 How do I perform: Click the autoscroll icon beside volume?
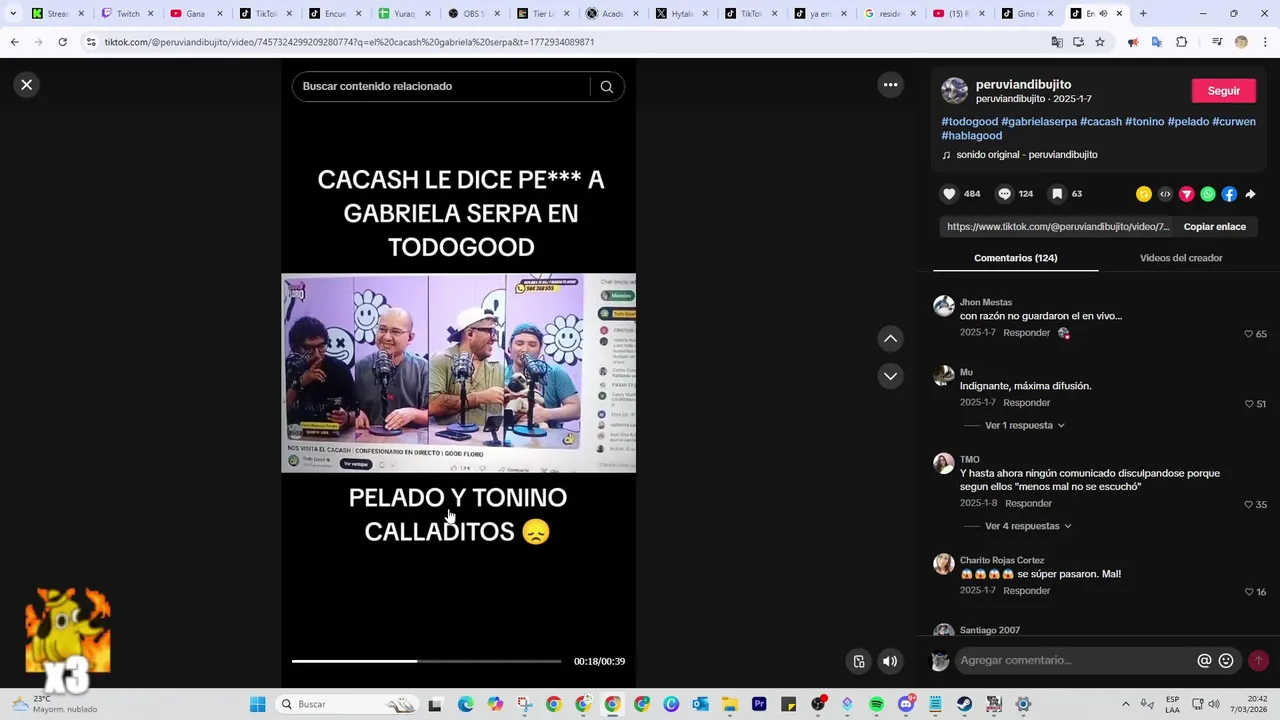coord(858,661)
